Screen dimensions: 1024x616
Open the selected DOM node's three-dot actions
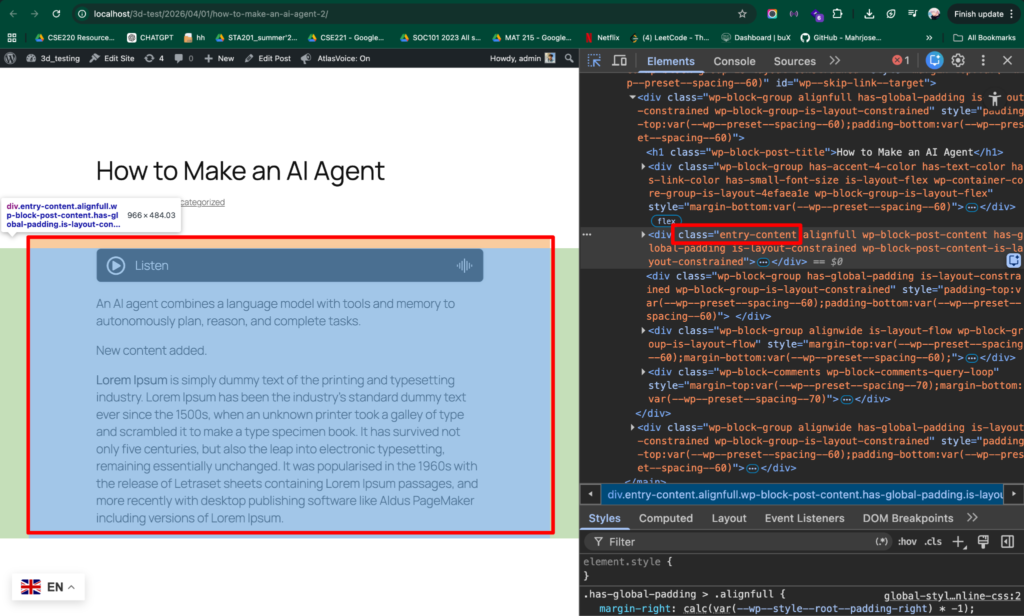[x=587, y=235]
